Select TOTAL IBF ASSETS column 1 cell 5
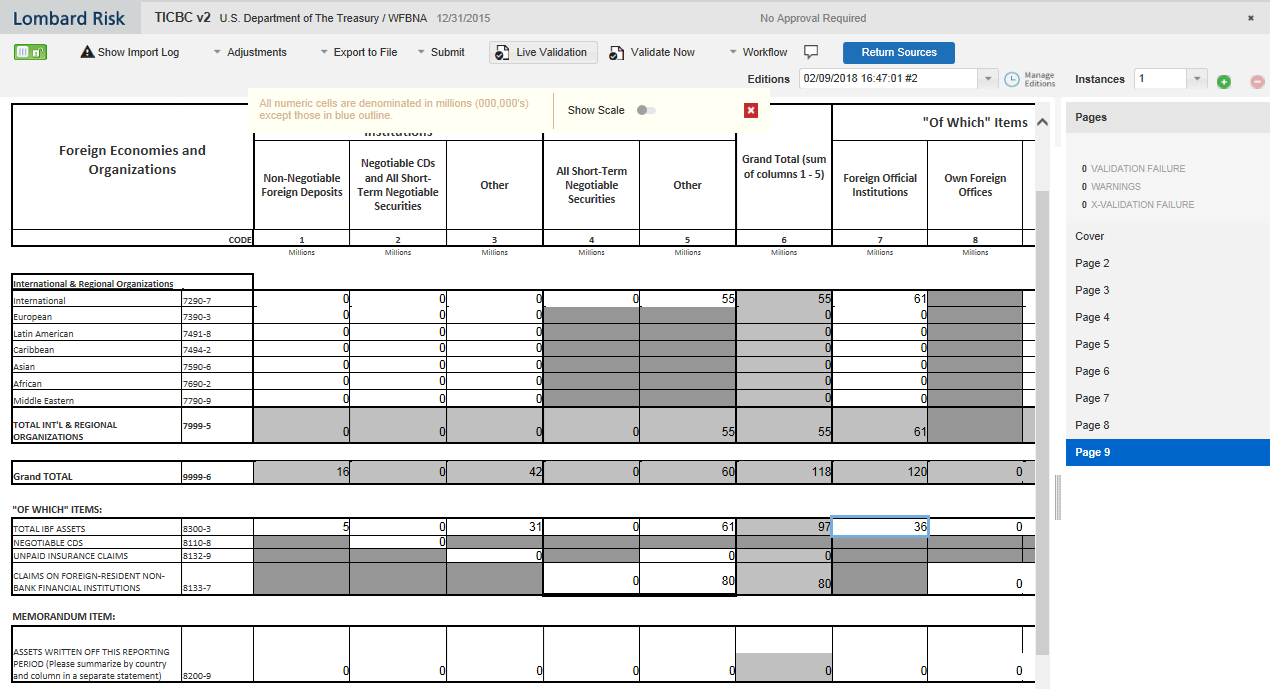Viewport: 1270px width, 689px height. pos(302,527)
